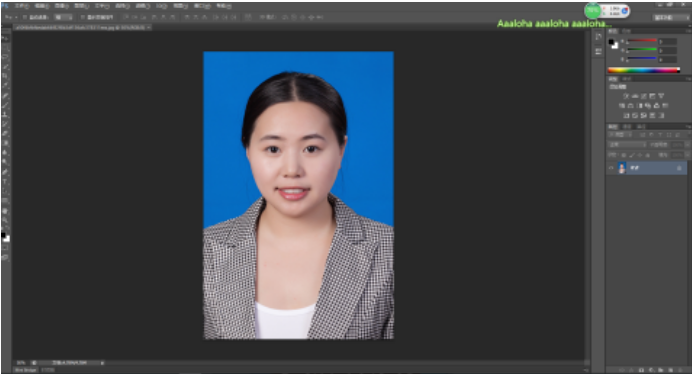Toggle Show Transform Controls checkbox
The image size is (692, 374).
tap(83, 17)
